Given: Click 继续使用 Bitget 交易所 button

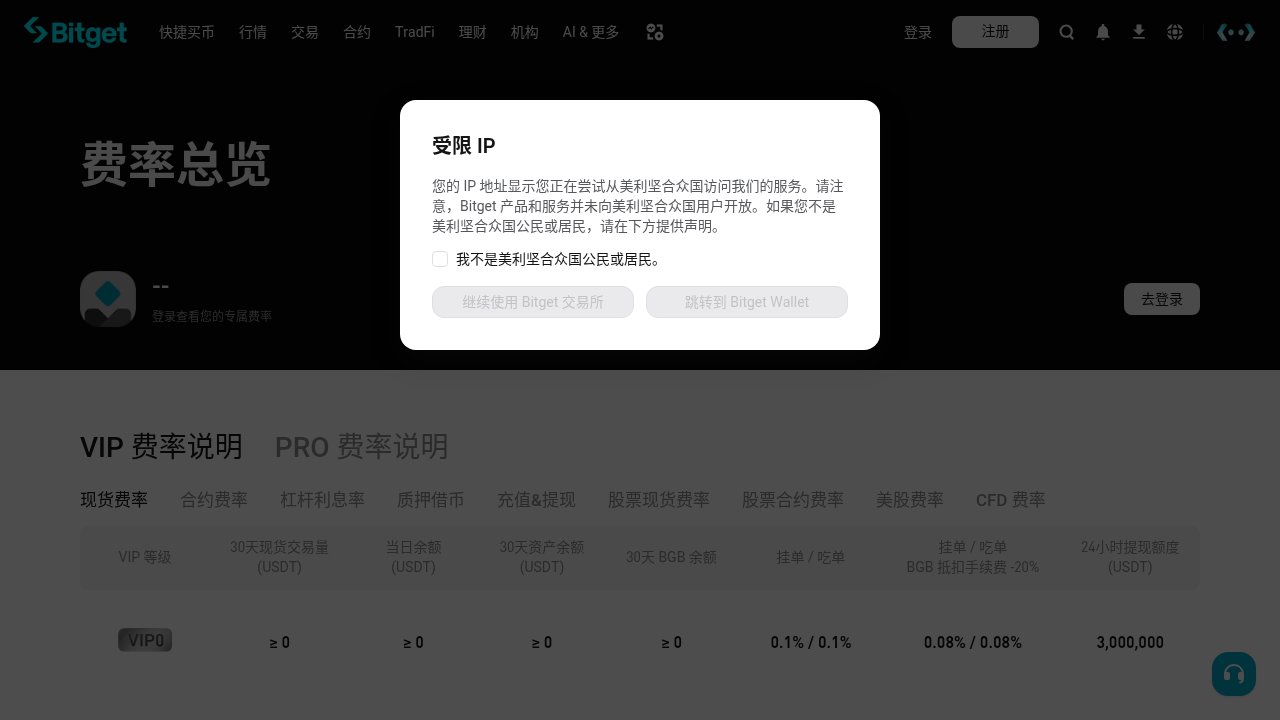Looking at the screenshot, I should 533,302.
